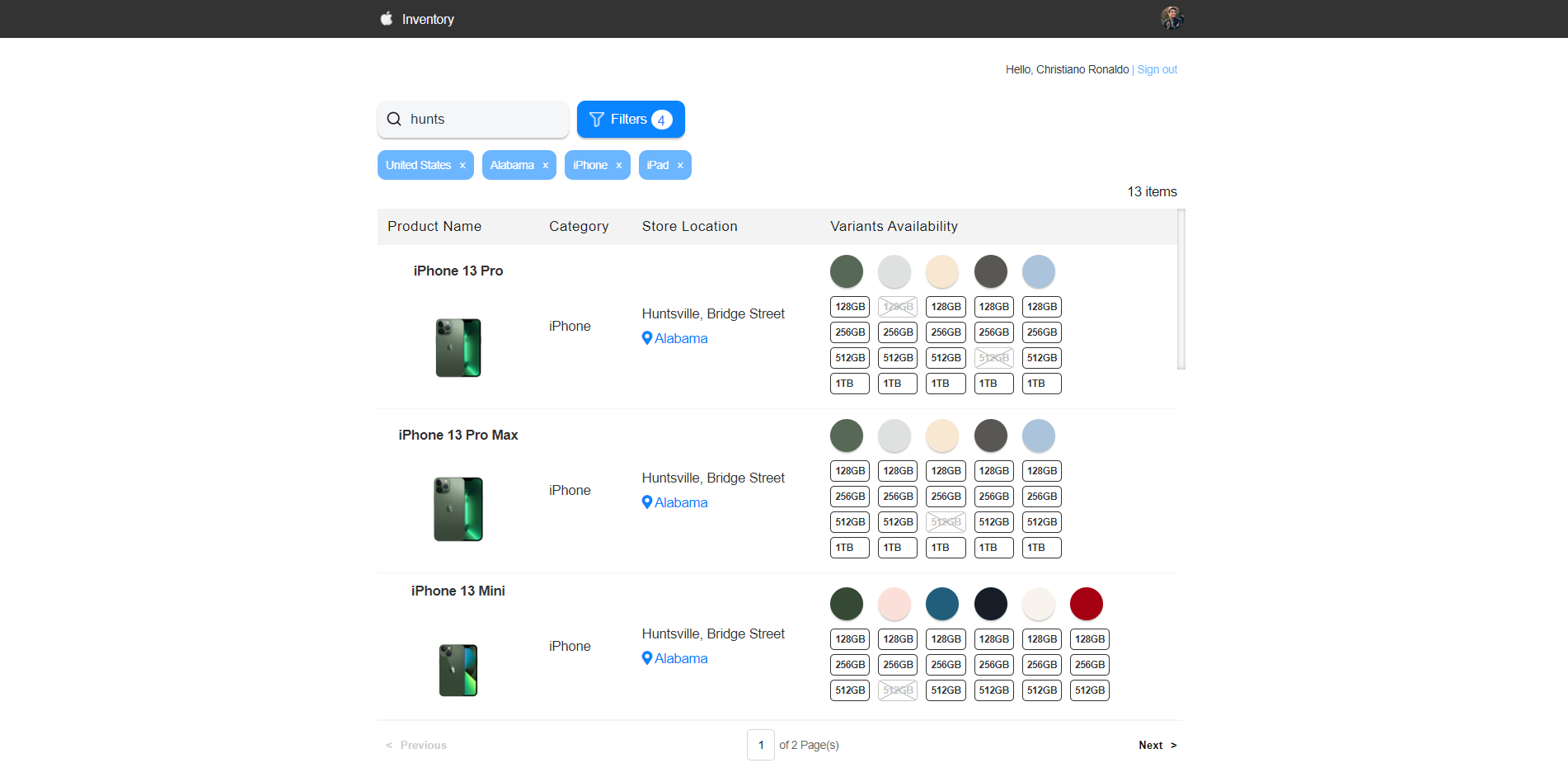Select 1TB sierra blue variant of iPhone 13 Pro
This screenshot has width=1568, height=763.
pos(1042,384)
